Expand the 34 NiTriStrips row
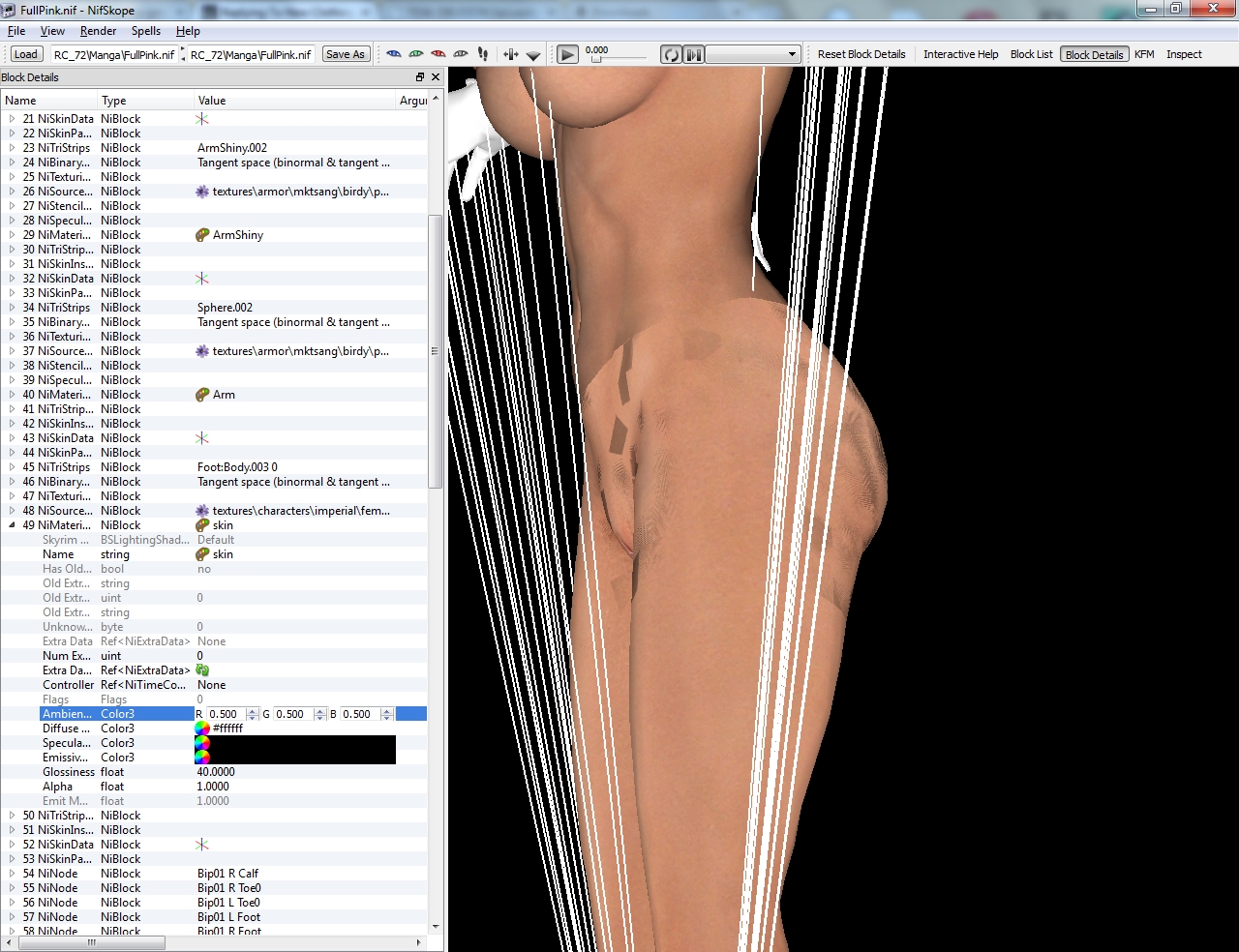 [x=13, y=308]
